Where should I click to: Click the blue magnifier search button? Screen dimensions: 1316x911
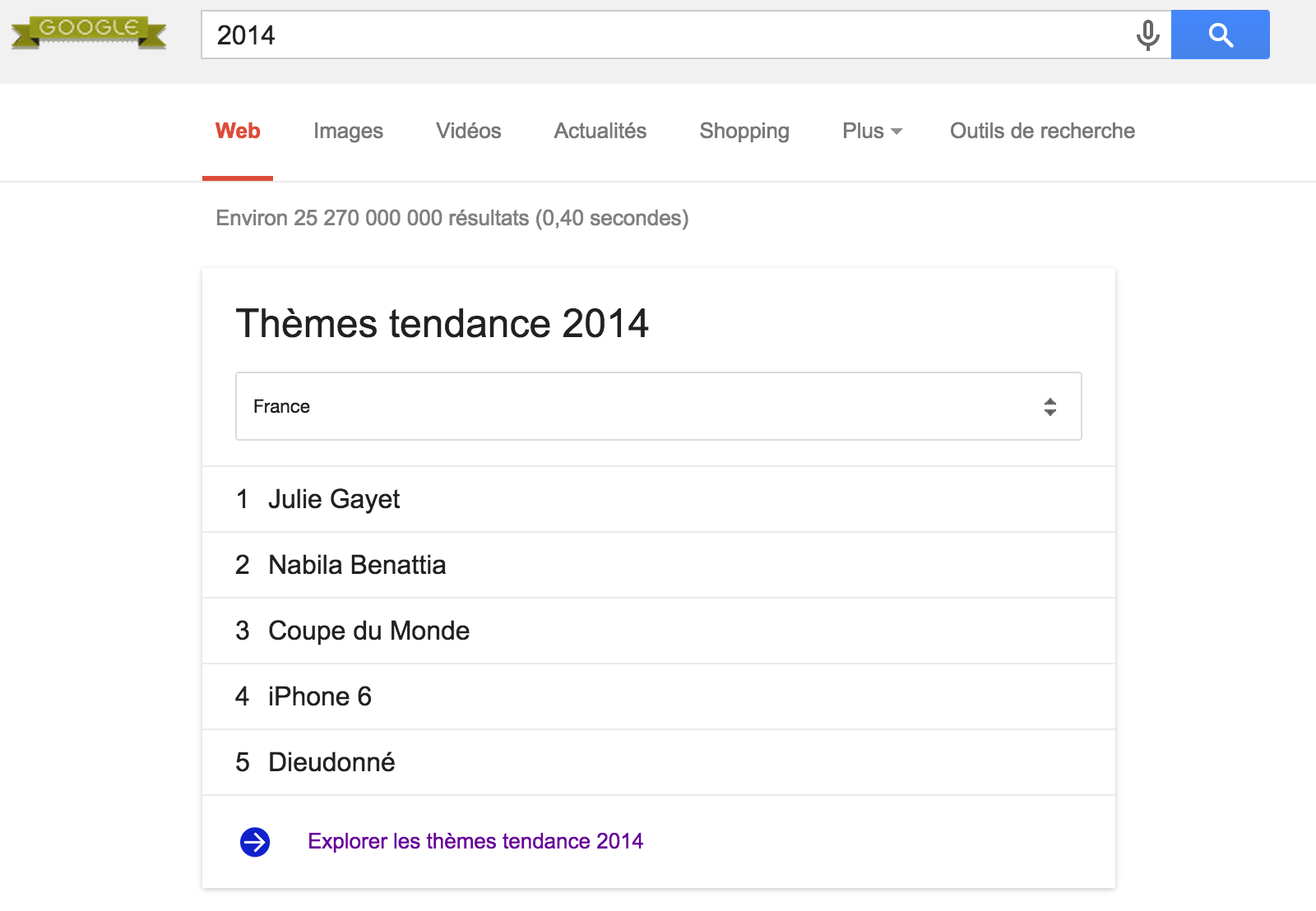click(x=1220, y=35)
